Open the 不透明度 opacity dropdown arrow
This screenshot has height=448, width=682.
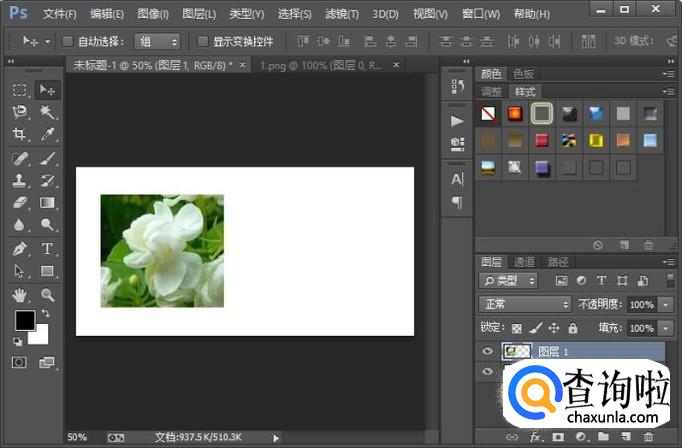665,304
